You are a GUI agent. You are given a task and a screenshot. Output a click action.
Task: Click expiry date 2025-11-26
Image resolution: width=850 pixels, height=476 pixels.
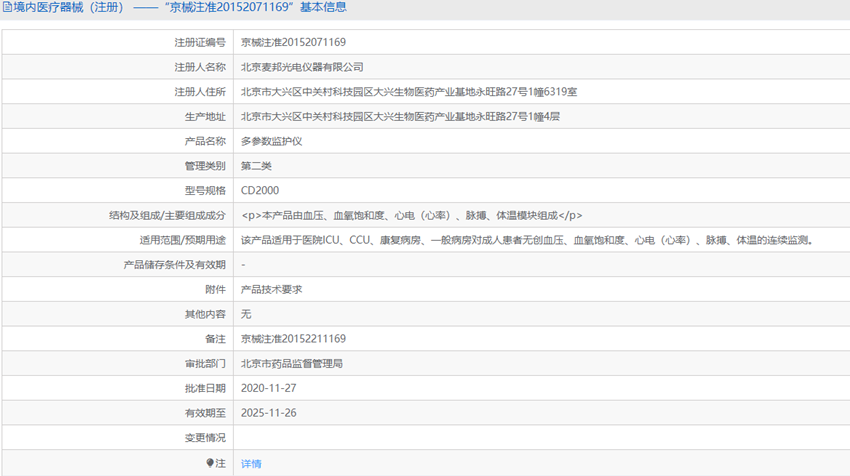point(268,413)
